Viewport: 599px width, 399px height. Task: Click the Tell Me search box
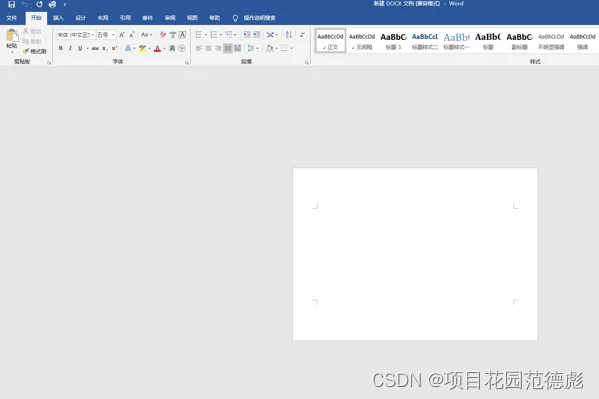[x=255, y=18]
